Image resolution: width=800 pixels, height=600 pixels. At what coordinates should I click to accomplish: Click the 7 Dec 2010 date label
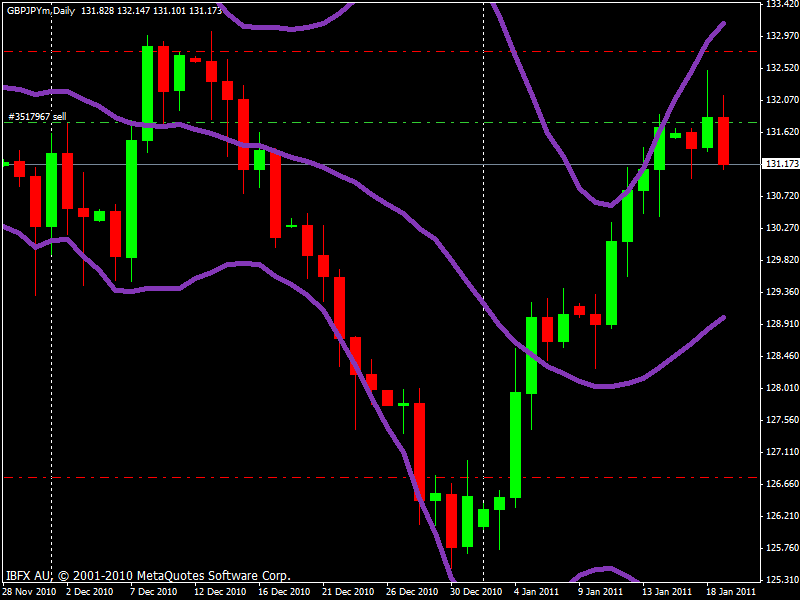[x=154, y=592]
